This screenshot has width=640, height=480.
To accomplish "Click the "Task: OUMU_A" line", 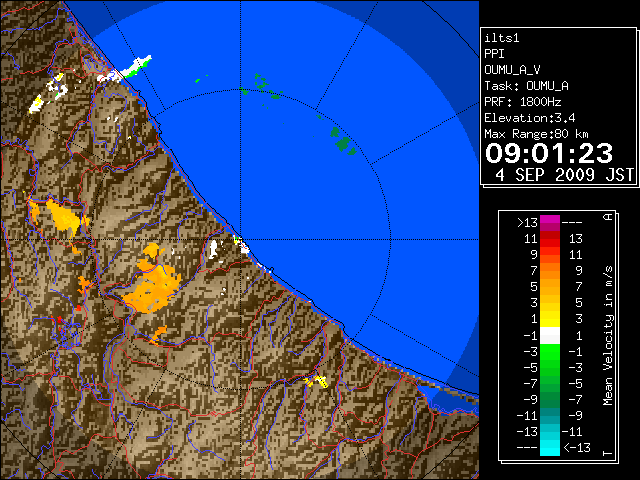I will pyautogui.click(x=526, y=86).
